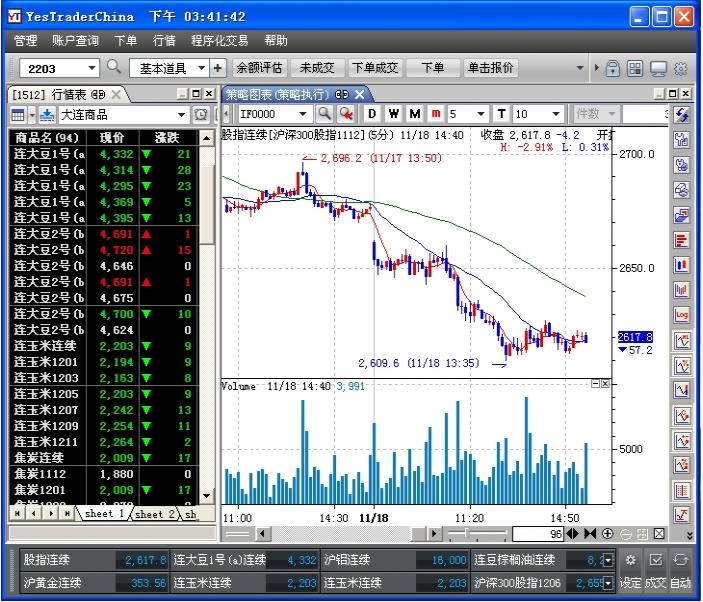This screenshot has height=602, width=703.
Task: Open the 程序化交易 menu
Action: (x=219, y=41)
